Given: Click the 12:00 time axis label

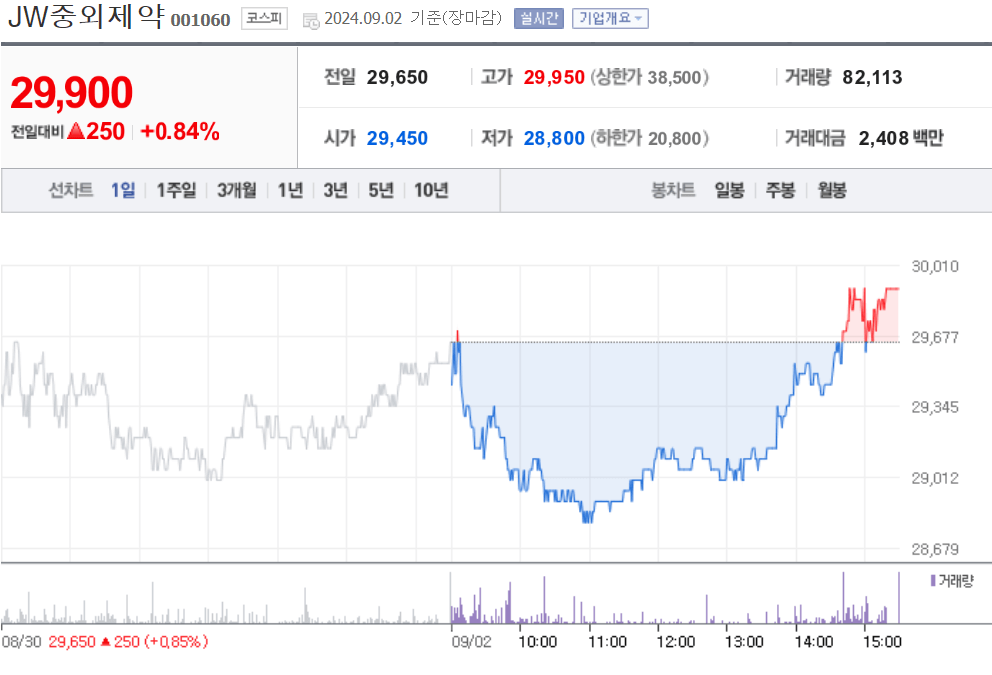Looking at the screenshot, I should (676, 642).
